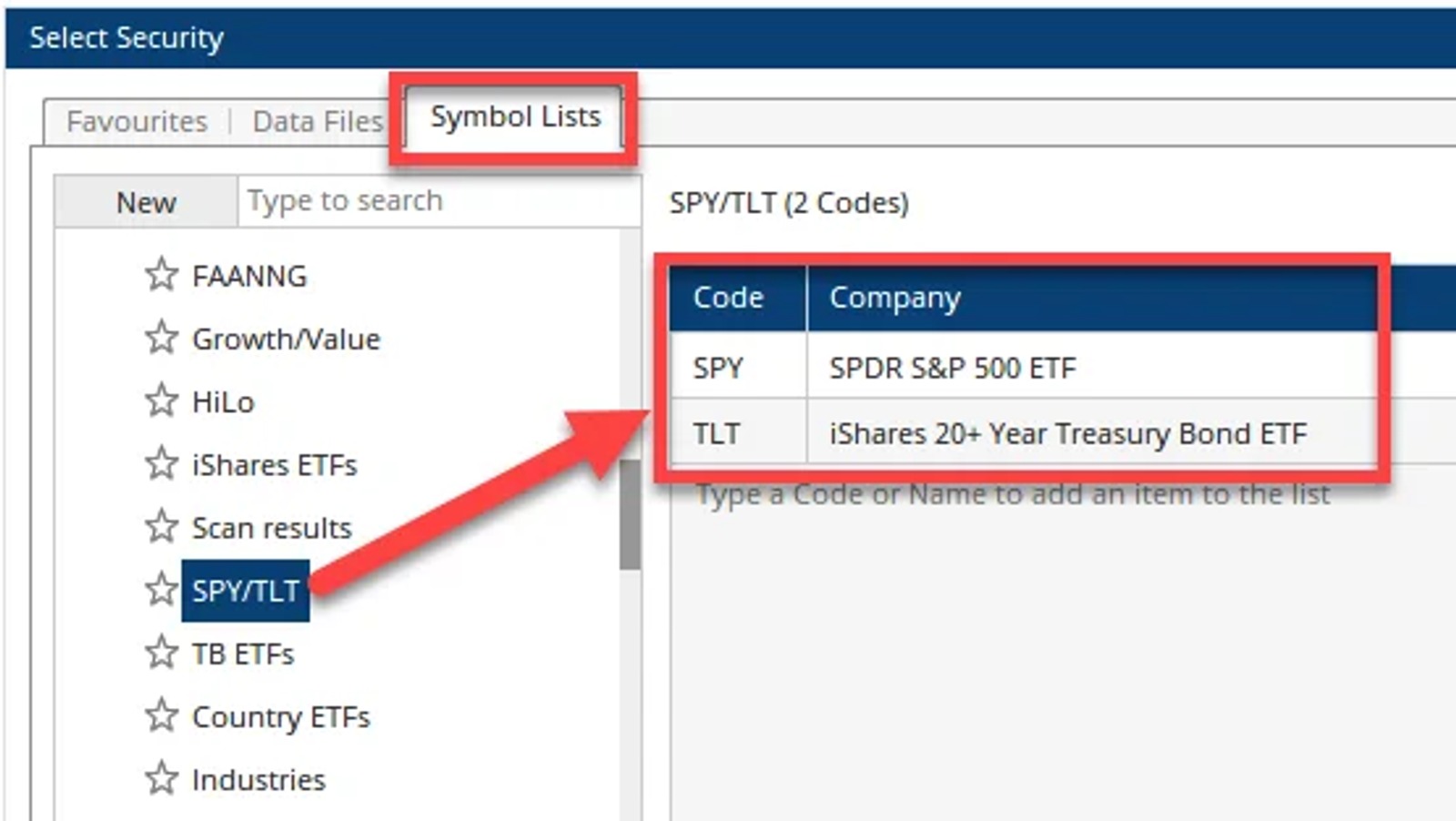Star the SPY/TLT symbol list
Viewport: 1456px width, 821px height.
click(161, 590)
